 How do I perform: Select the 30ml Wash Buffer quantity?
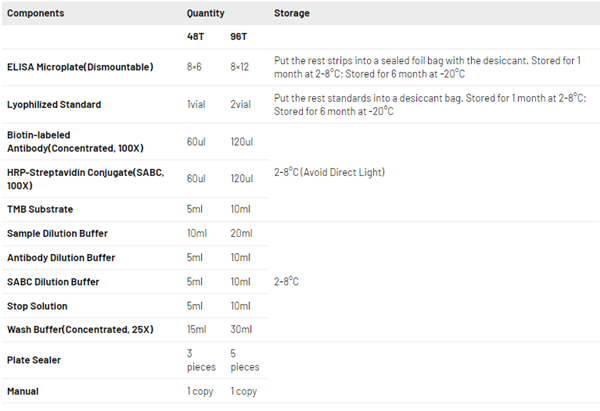pyautogui.click(x=241, y=330)
